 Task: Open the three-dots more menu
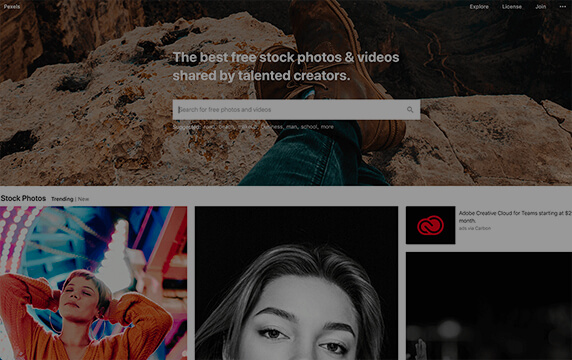pos(563,7)
